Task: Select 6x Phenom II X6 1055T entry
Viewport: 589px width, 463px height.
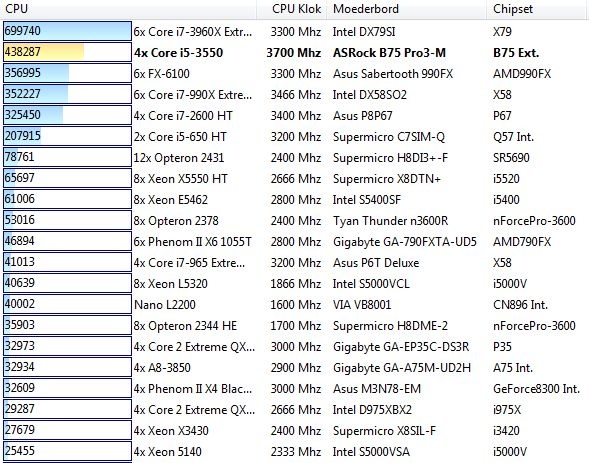Action: 192,242
